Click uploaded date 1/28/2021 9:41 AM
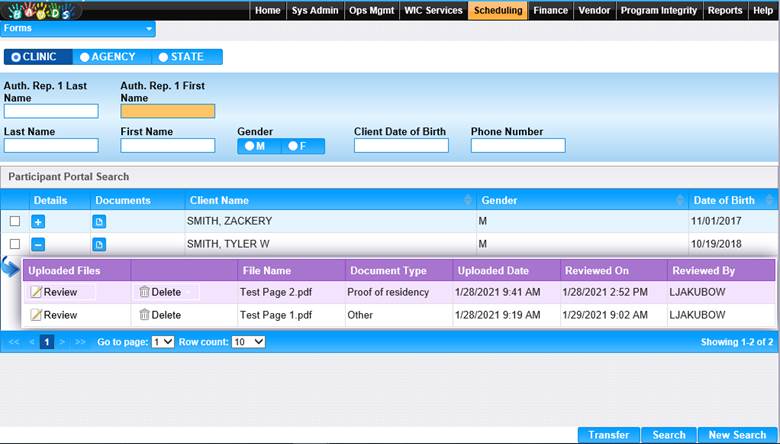 [497, 292]
